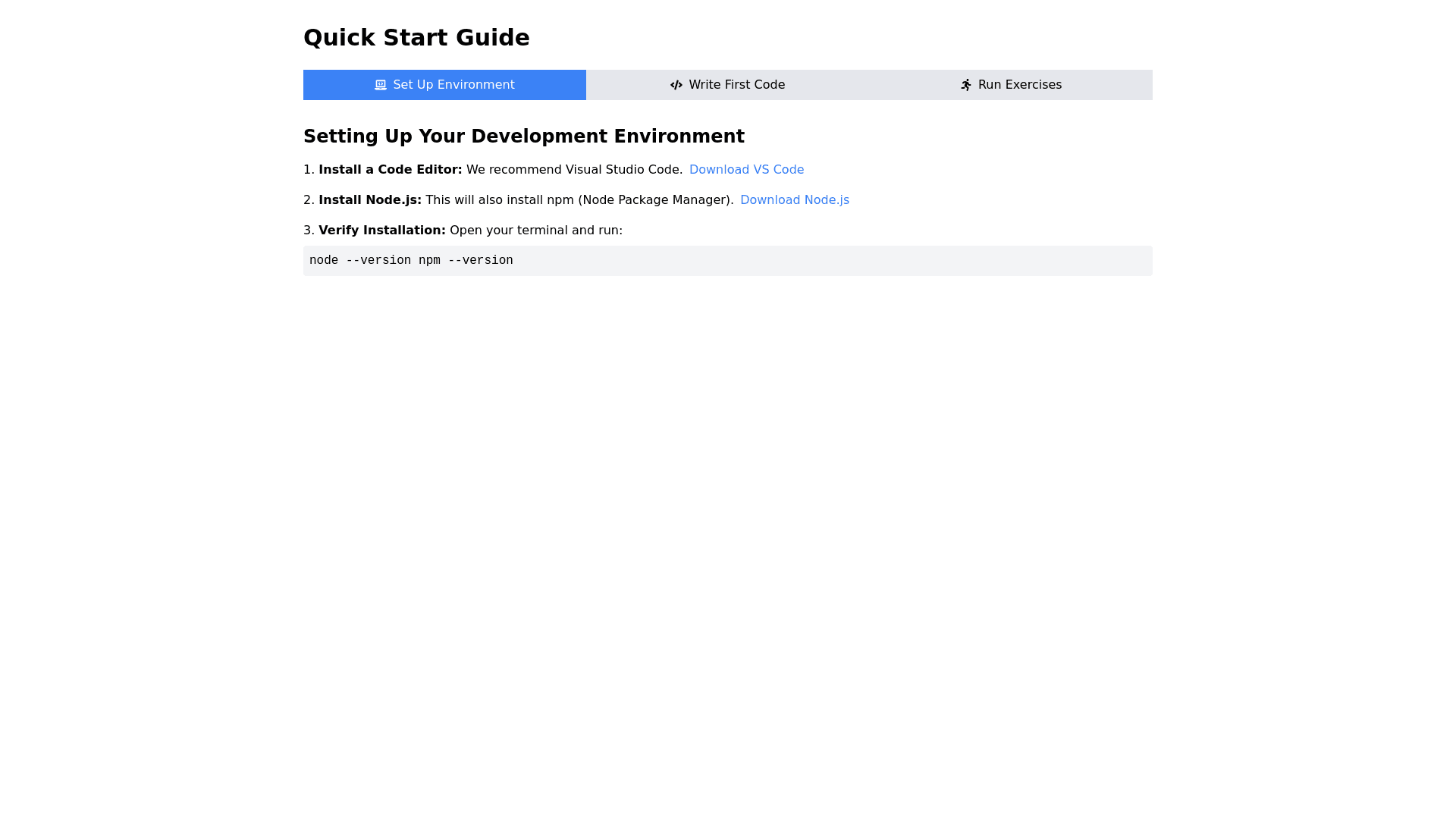Image resolution: width=1456 pixels, height=819 pixels.
Task: Click the Quick Start Guide page title
Action: point(416,37)
